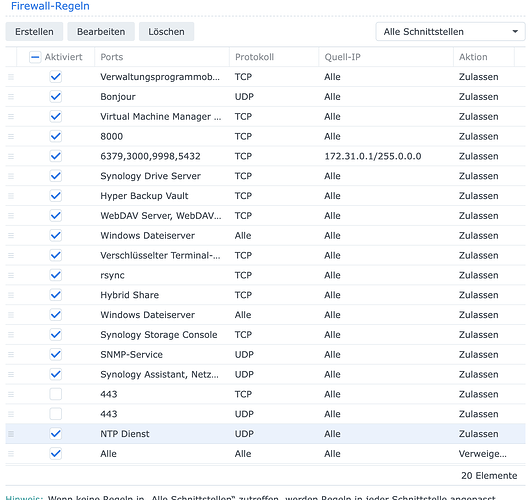The height and width of the screenshot is (500, 530).
Task: Click the Löschen button
Action: [167, 32]
